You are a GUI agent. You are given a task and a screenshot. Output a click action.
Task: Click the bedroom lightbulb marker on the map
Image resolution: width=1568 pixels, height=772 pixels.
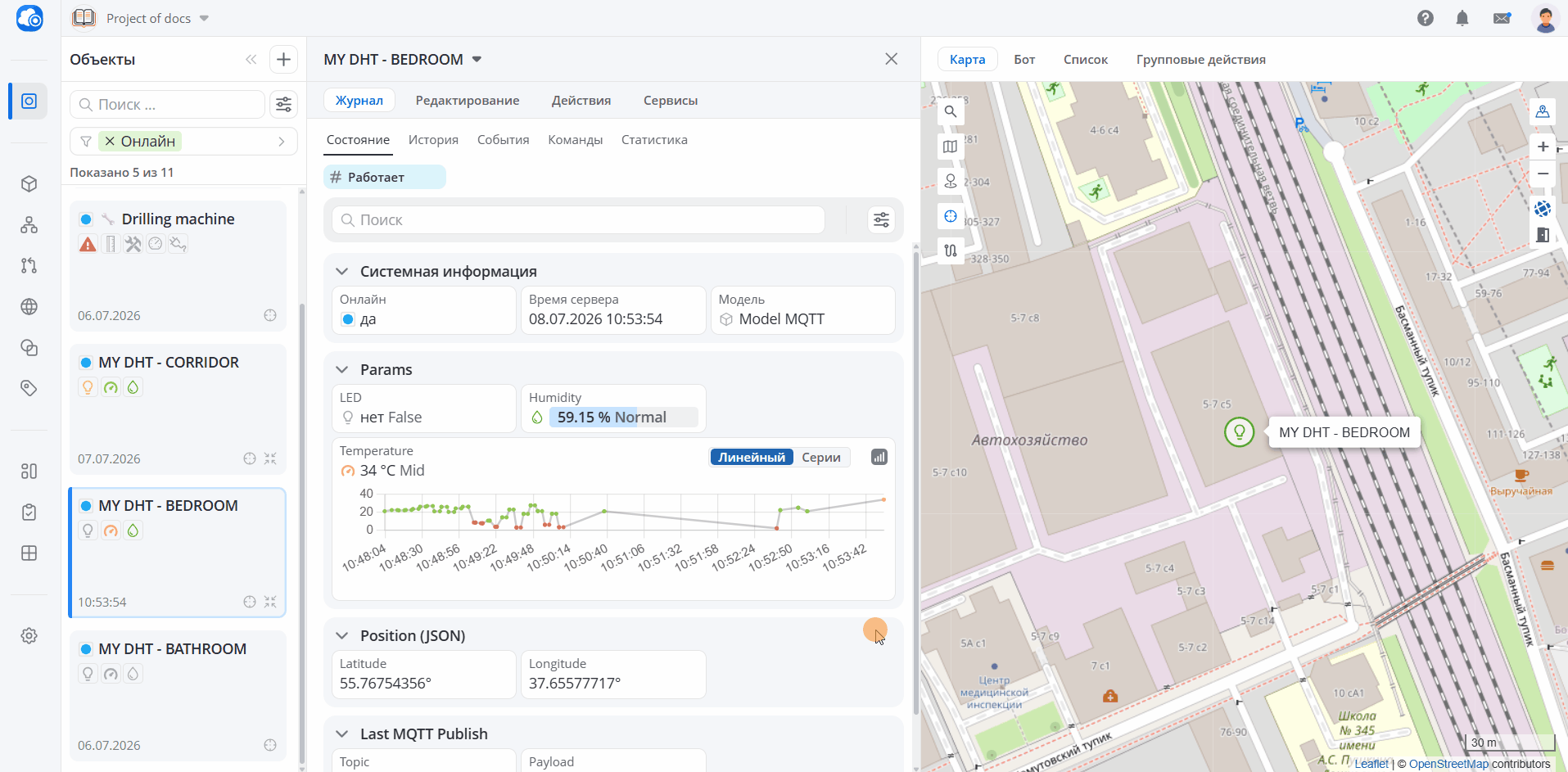[1239, 431]
